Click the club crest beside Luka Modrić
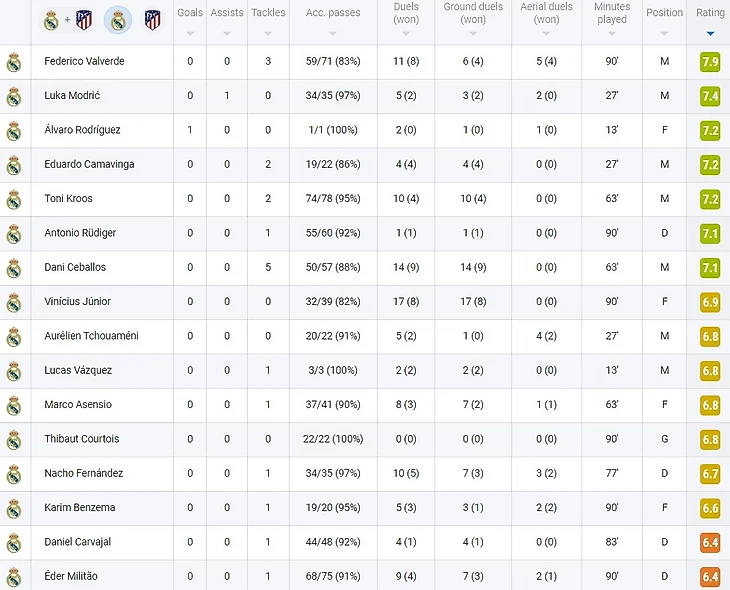Screen dimensions: 730x590 click(x=14, y=96)
